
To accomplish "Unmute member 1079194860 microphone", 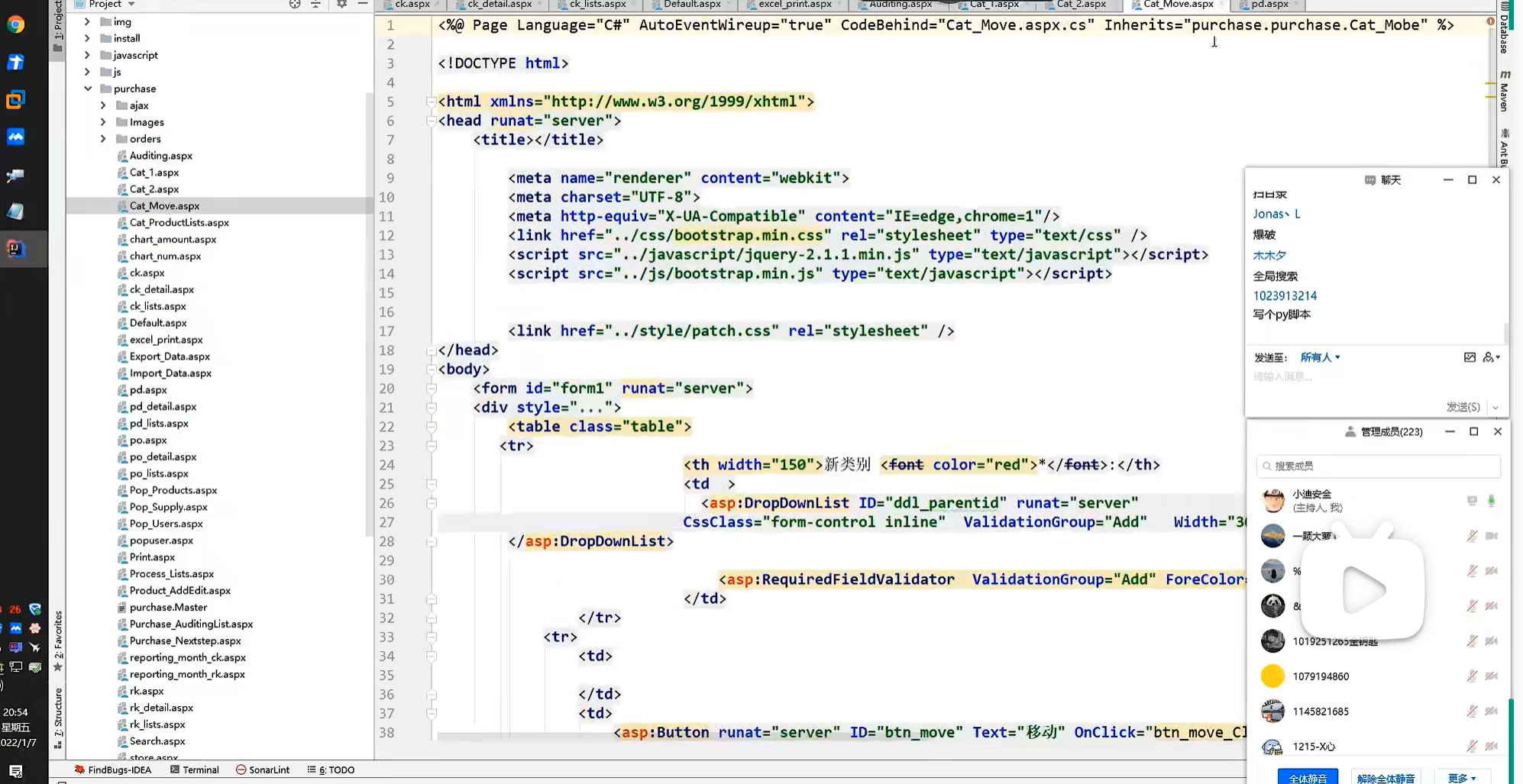I will click(x=1472, y=676).
